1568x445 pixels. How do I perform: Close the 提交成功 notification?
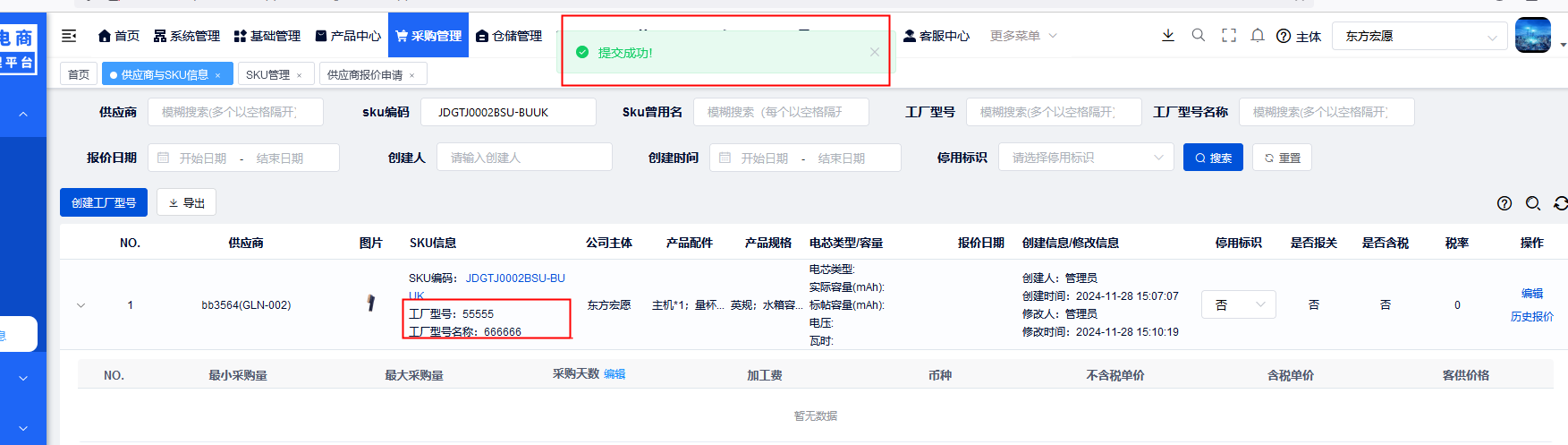coord(875,52)
